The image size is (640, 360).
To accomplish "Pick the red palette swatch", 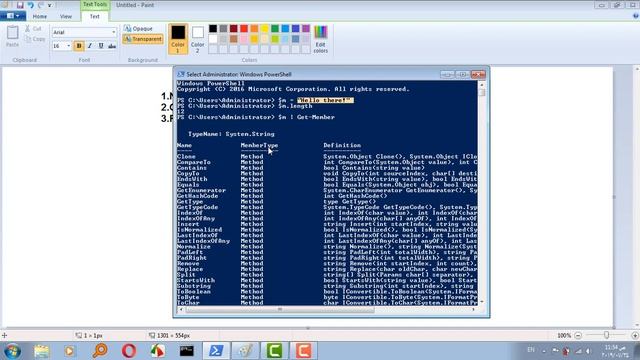I will pos(244,29).
